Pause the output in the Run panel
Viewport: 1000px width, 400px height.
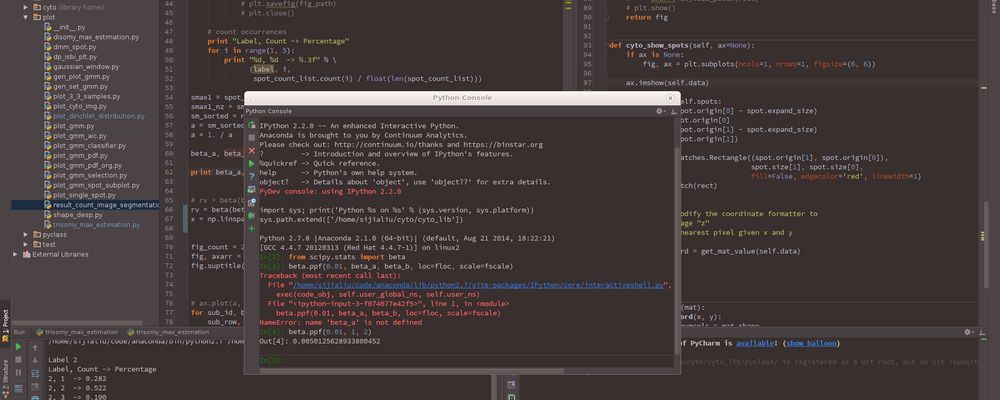click(18, 373)
